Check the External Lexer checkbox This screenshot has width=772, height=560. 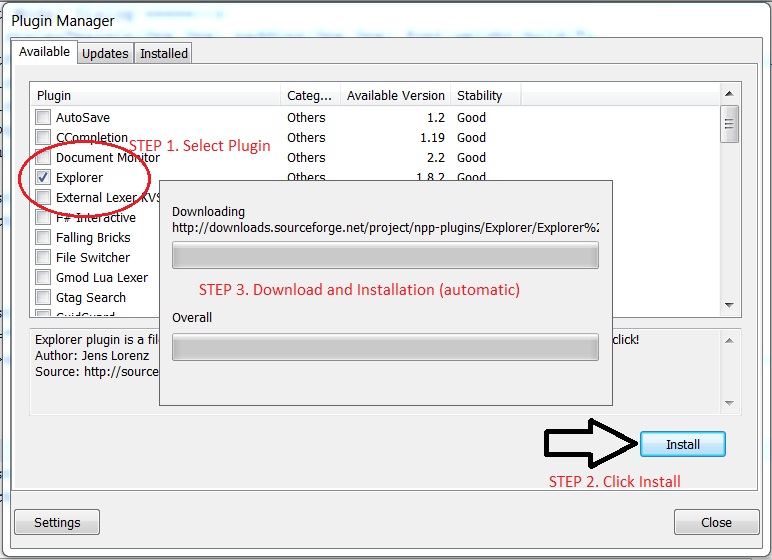[x=43, y=197]
